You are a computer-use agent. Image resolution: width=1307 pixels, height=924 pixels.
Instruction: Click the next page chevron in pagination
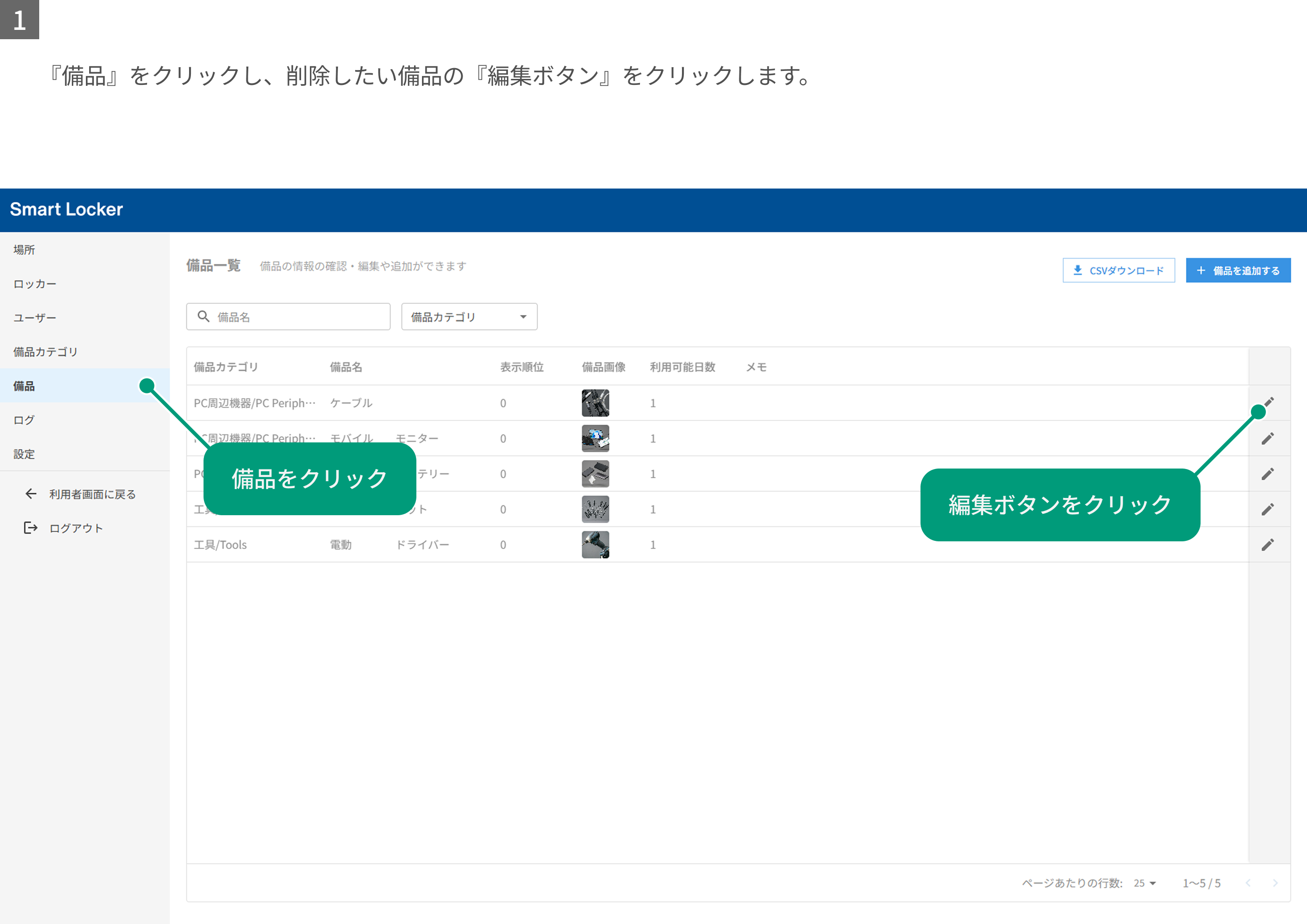pyautogui.click(x=1275, y=883)
